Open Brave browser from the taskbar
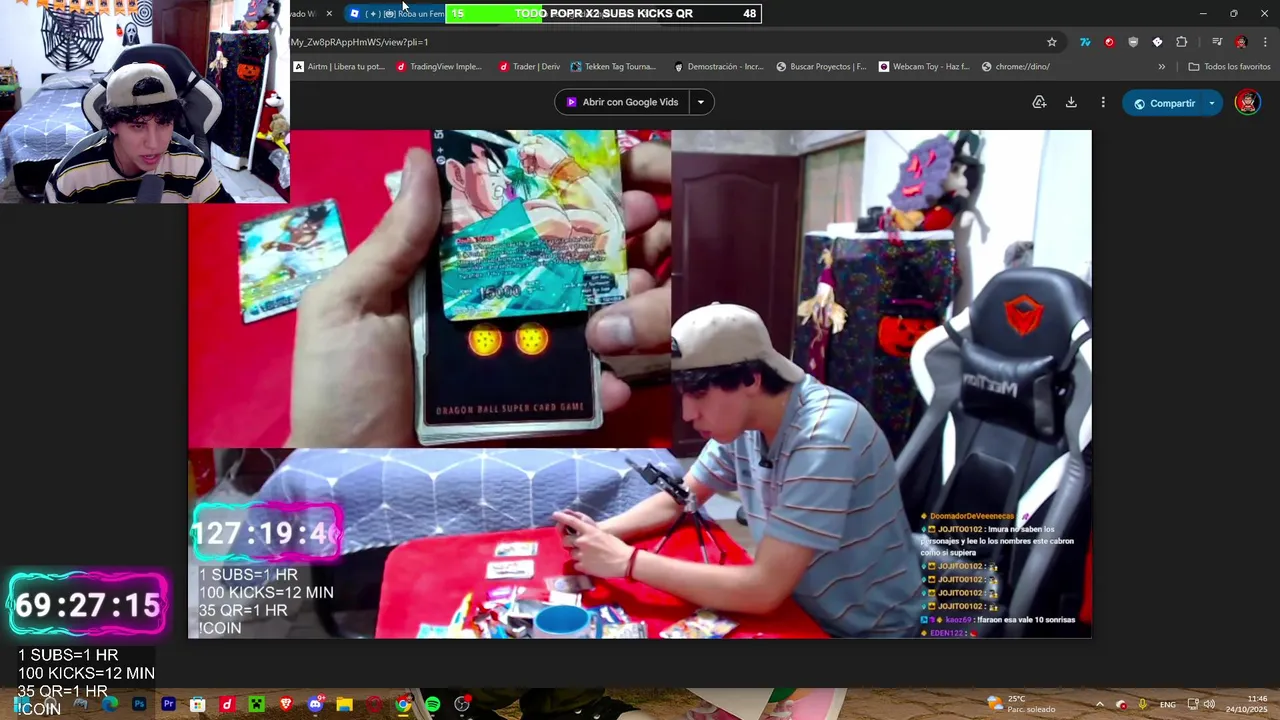1280x720 pixels. (x=286, y=704)
